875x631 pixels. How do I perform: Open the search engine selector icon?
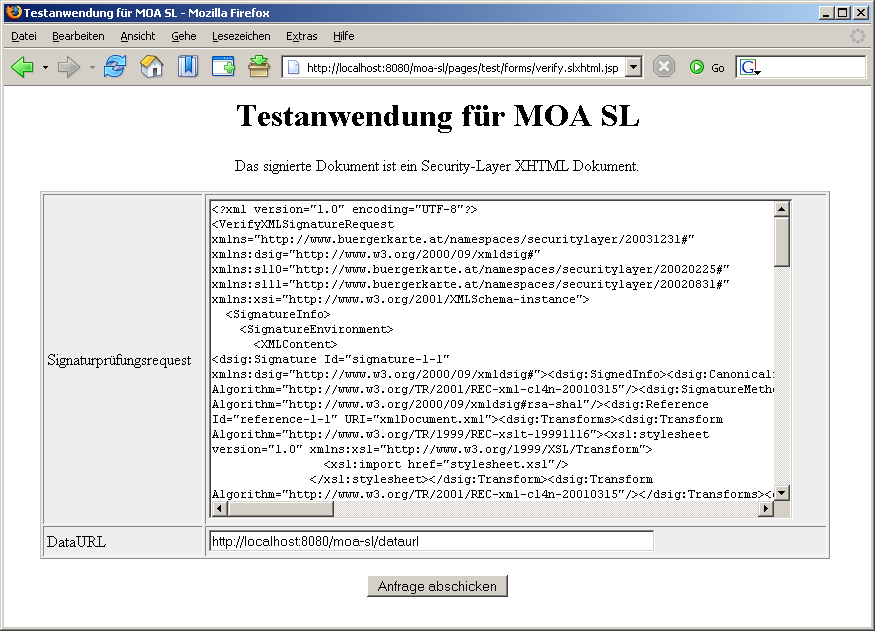[749, 68]
